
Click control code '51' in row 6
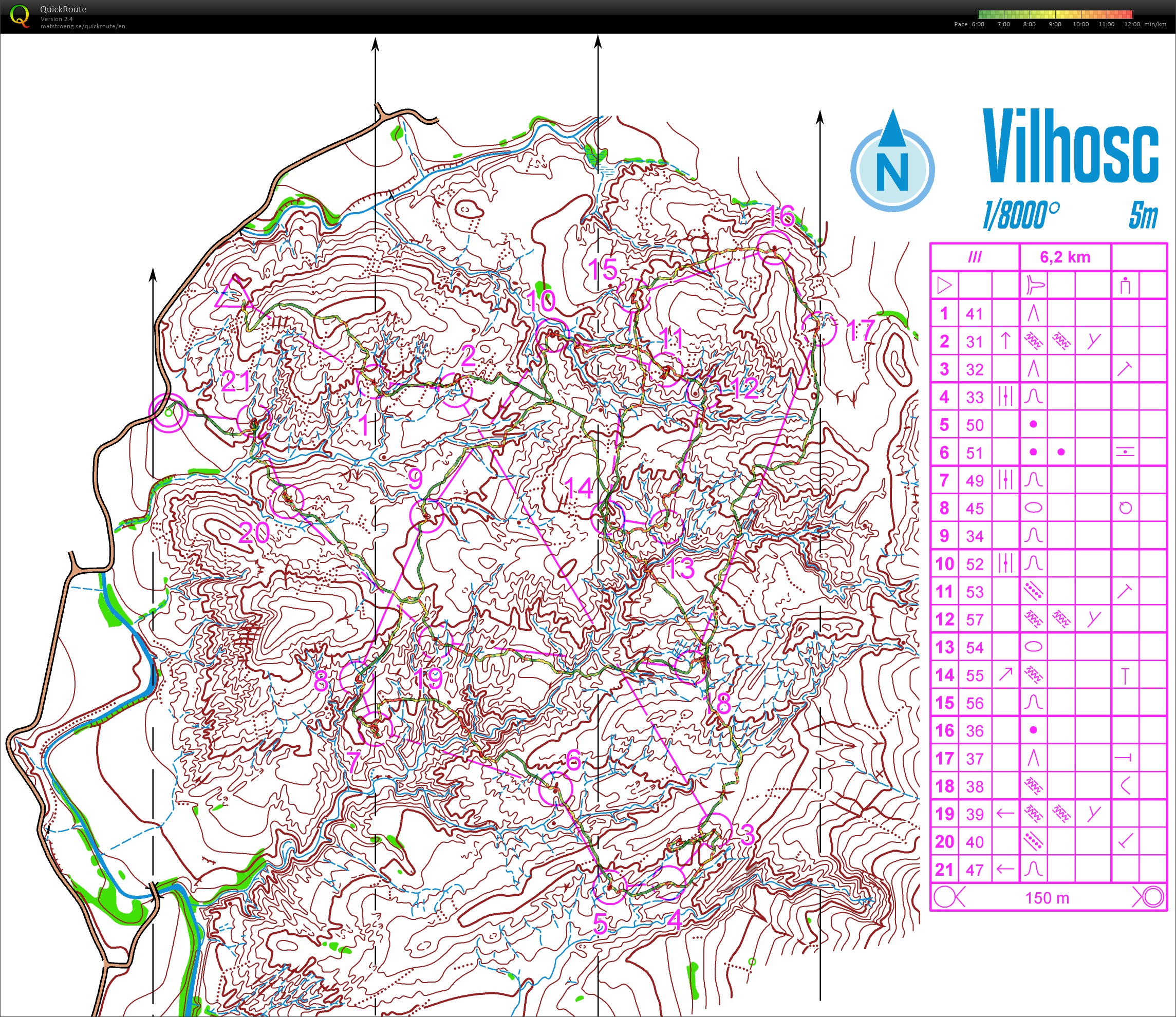975,453
